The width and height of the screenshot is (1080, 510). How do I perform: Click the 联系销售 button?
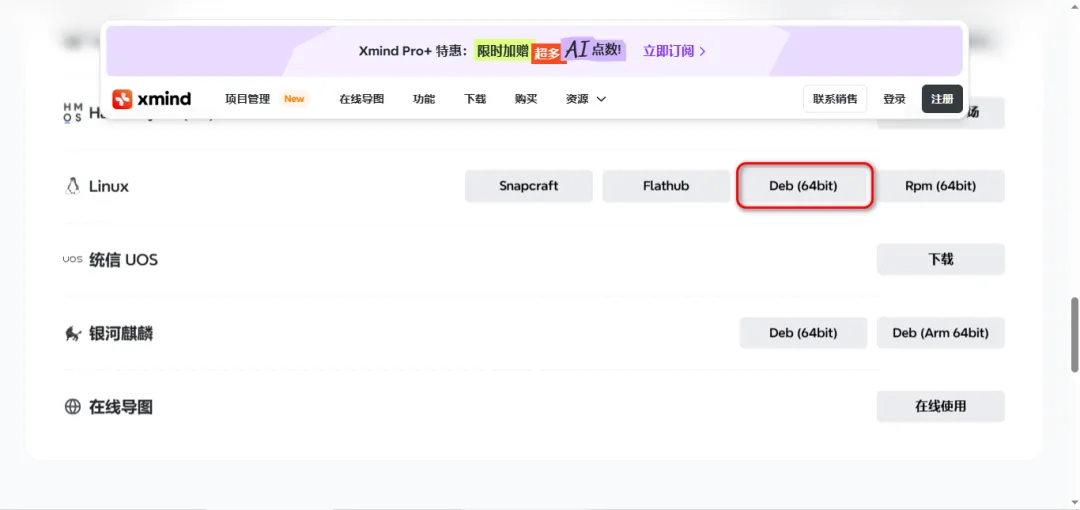coord(835,99)
